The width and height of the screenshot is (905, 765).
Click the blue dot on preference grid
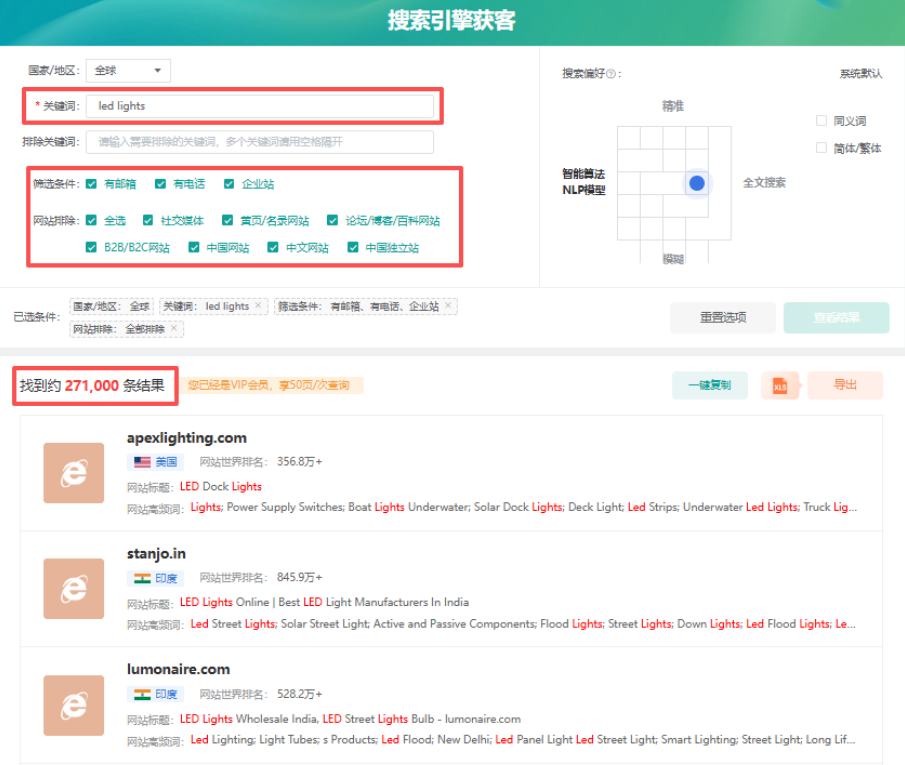[x=697, y=183]
